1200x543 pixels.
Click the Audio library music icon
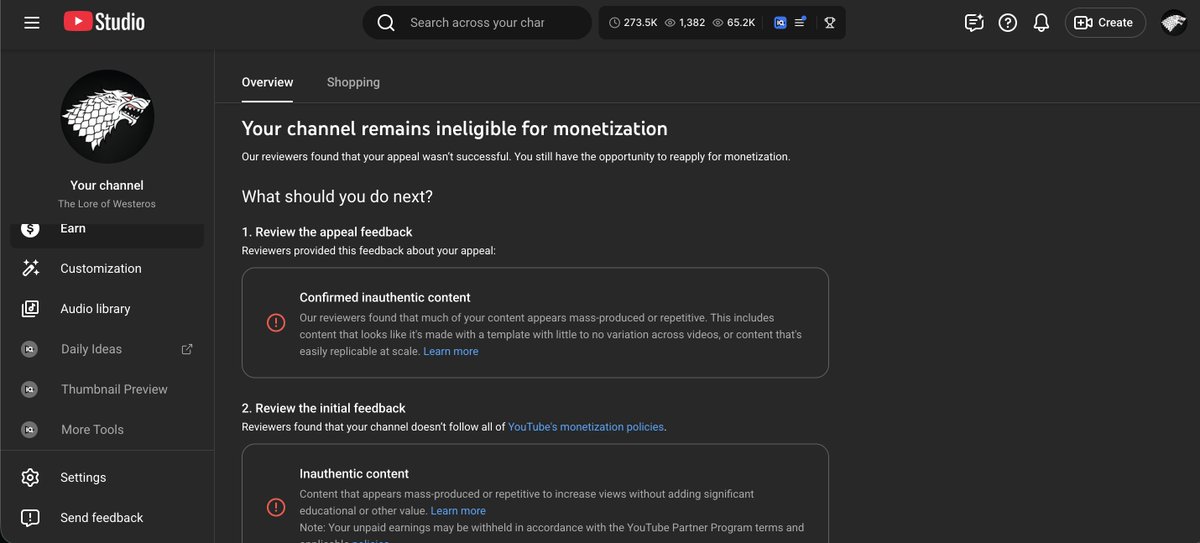[31, 309]
